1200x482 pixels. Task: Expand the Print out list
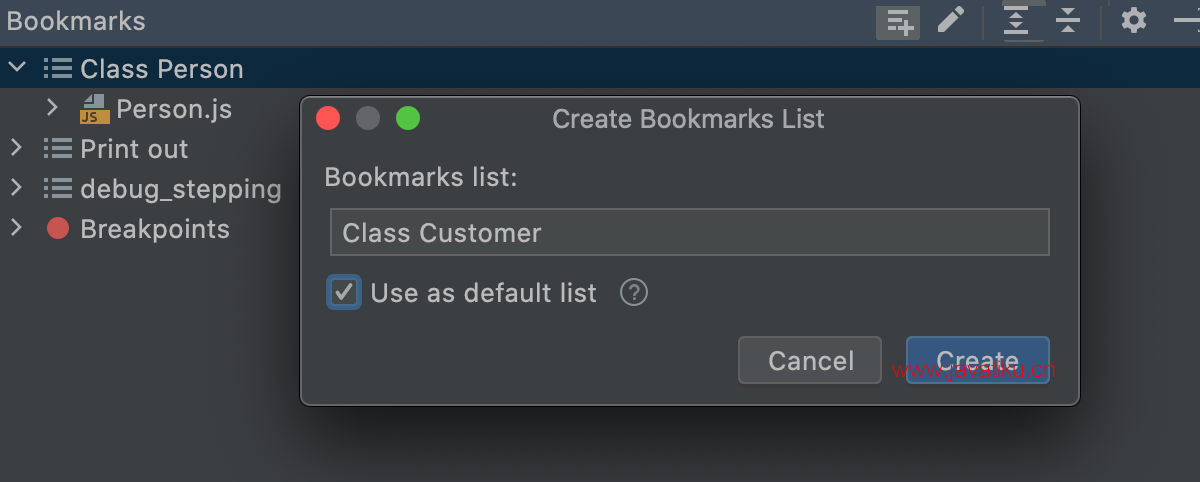[16, 148]
